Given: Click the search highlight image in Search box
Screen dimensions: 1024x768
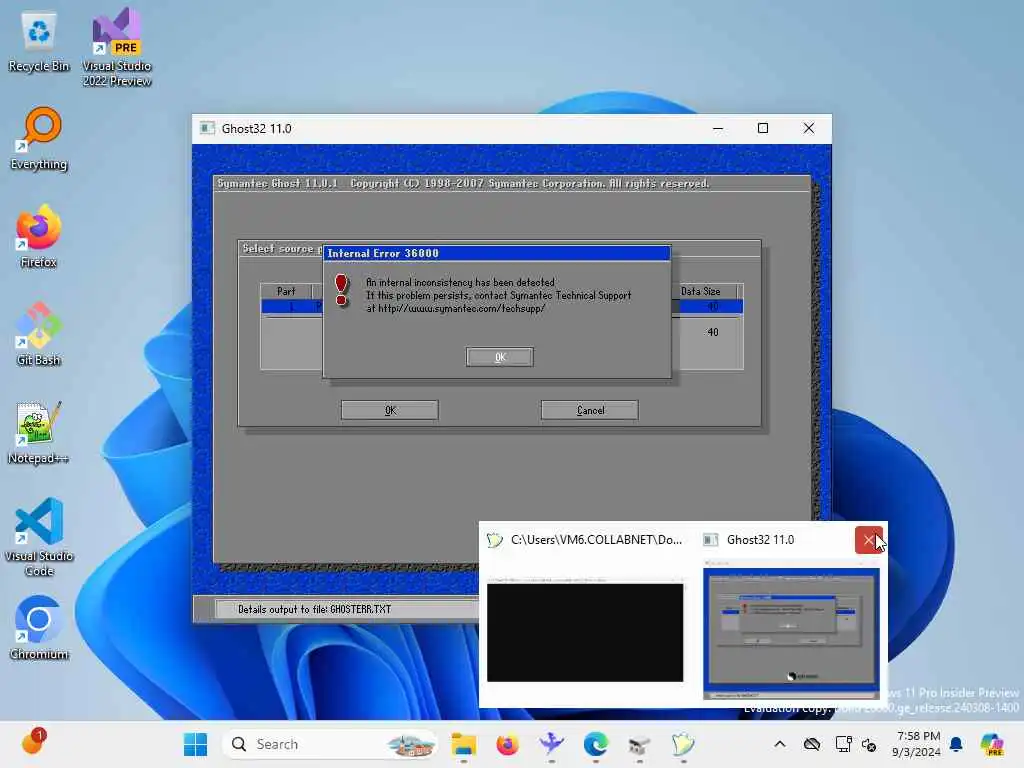Looking at the screenshot, I should tap(410, 744).
